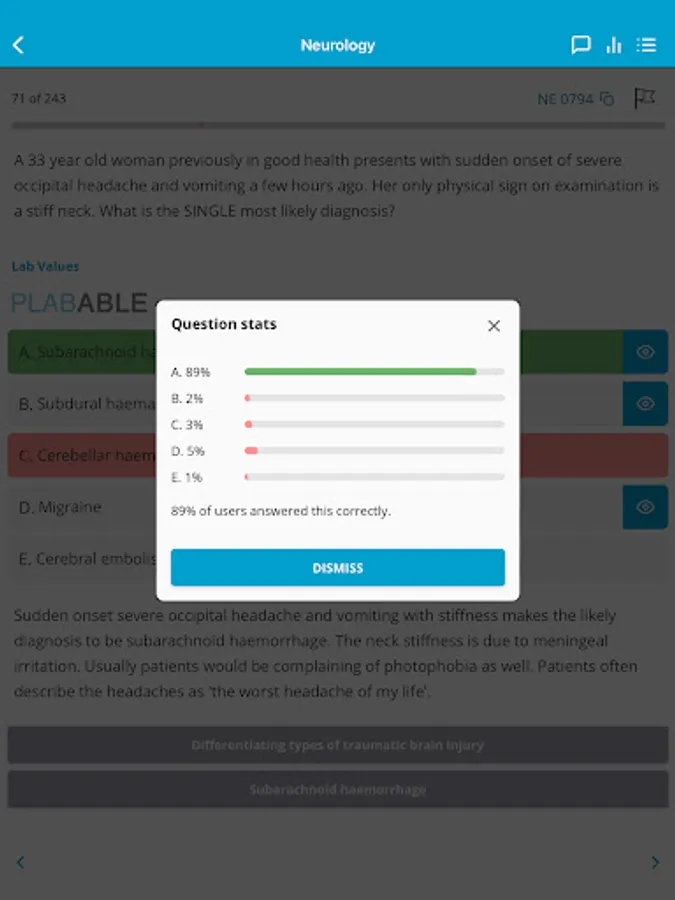Close the Question stats dialog
The width and height of the screenshot is (675, 900).
(494, 325)
